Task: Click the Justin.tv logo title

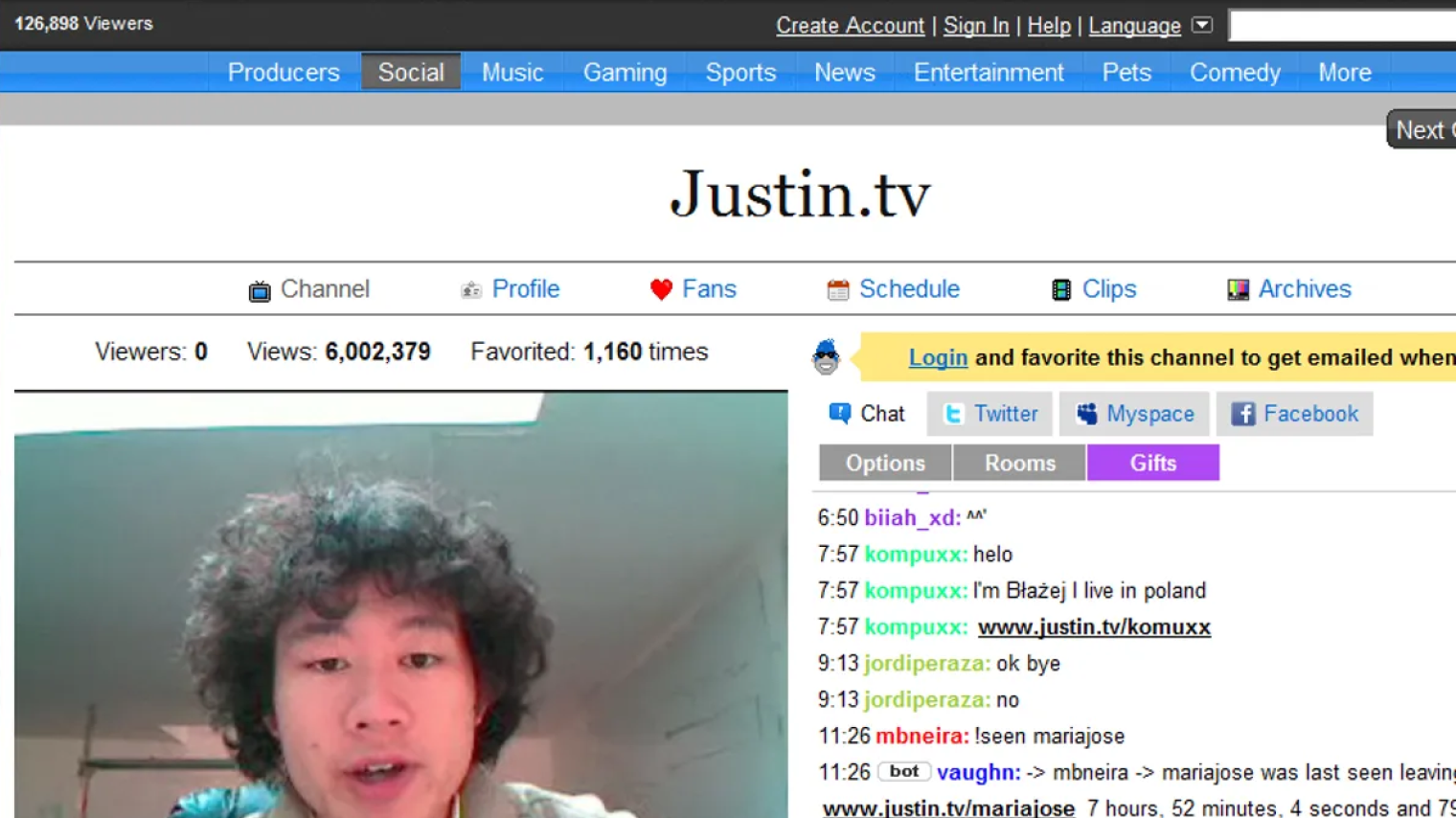Action: tap(800, 194)
